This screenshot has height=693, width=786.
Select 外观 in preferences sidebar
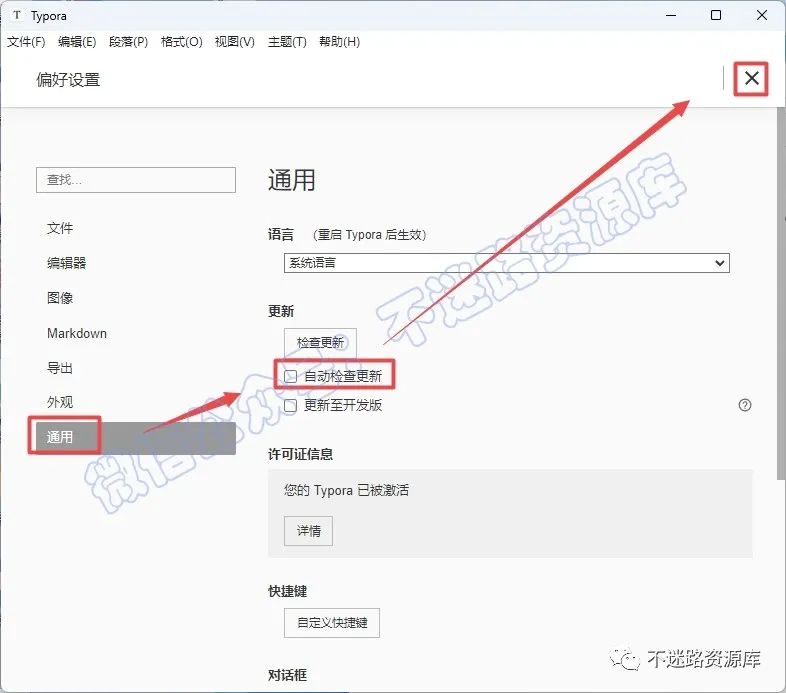[136, 403]
